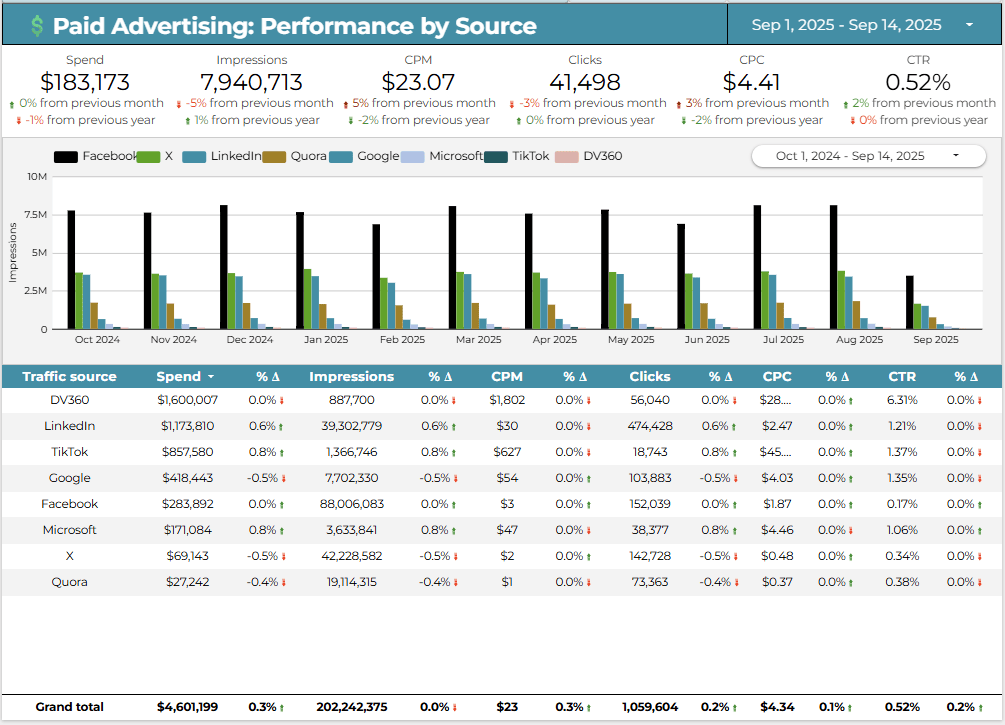Click the CPM value $1,802

[507, 400]
